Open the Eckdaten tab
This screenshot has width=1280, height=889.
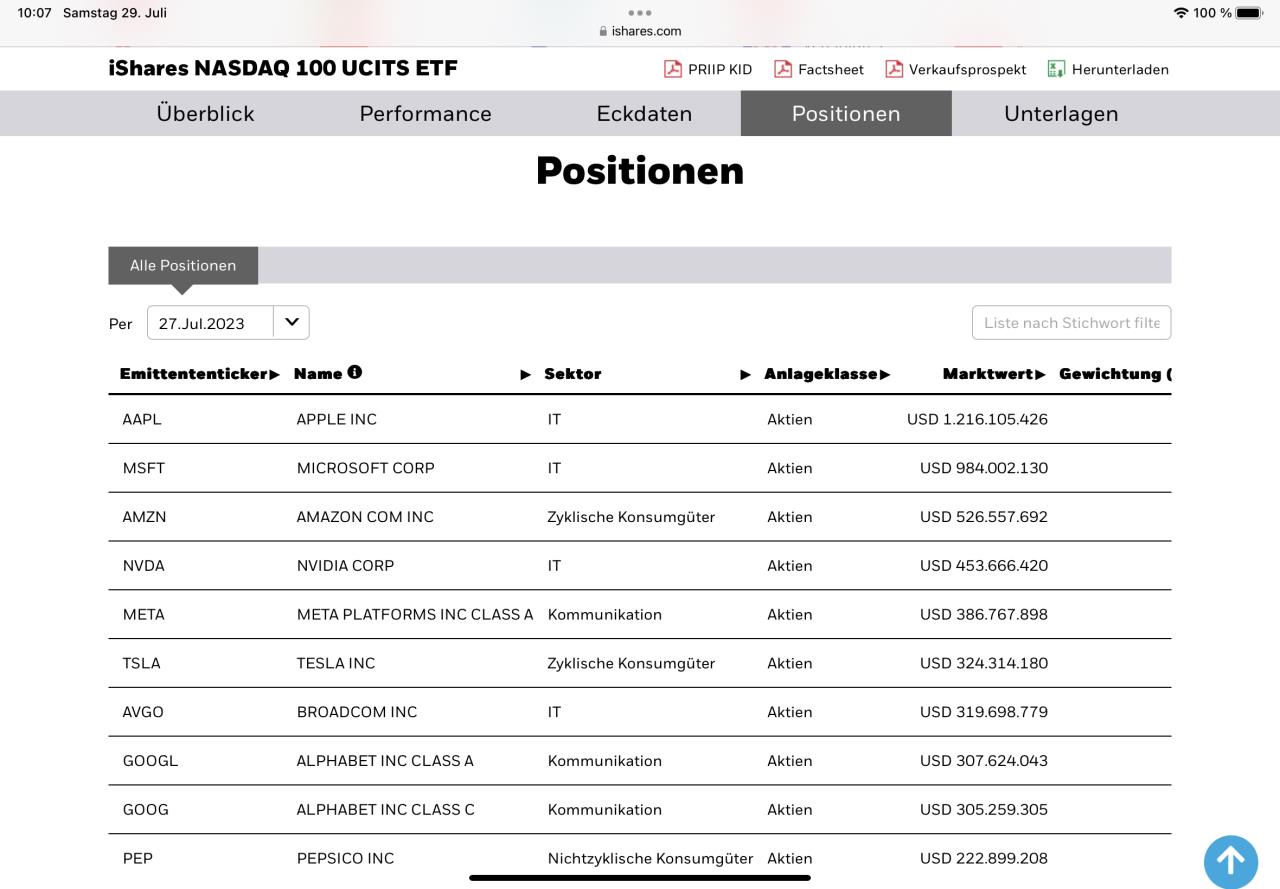(x=644, y=113)
